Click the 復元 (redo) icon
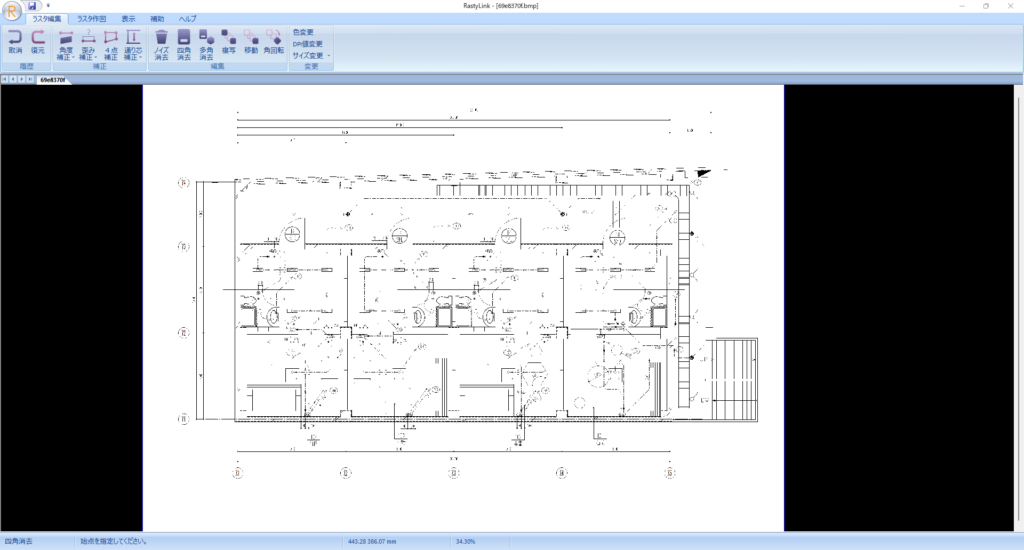Image resolution: width=1024 pixels, height=550 pixels. click(x=38, y=42)
